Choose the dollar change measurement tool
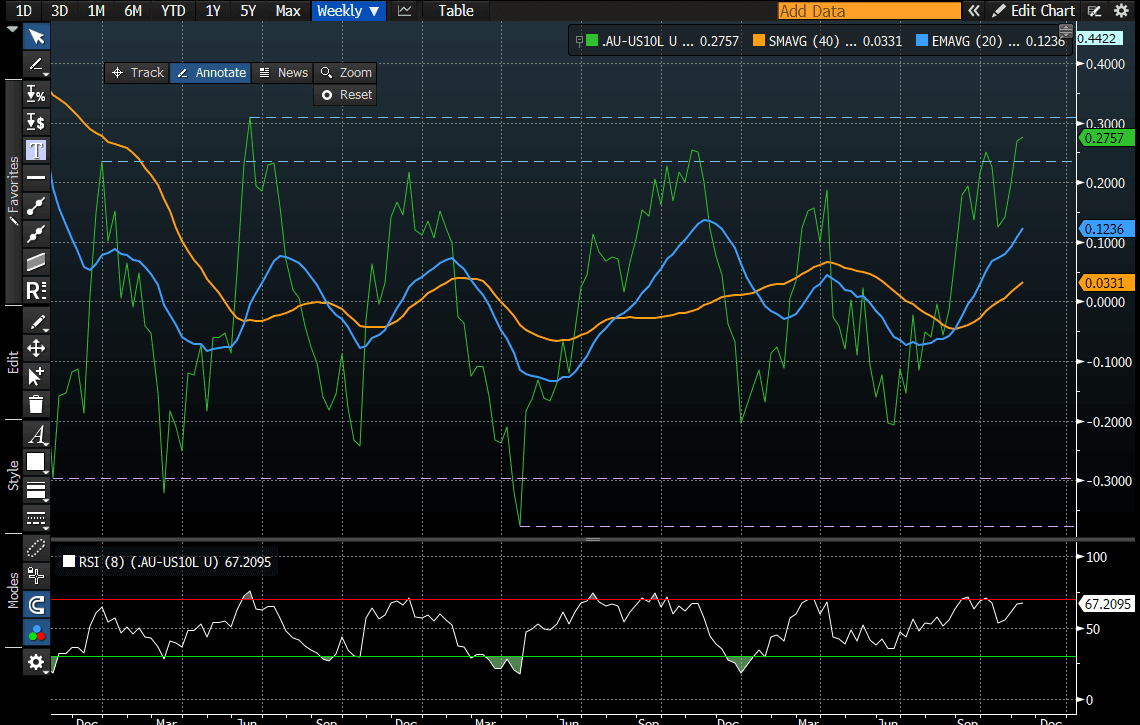 36,122
